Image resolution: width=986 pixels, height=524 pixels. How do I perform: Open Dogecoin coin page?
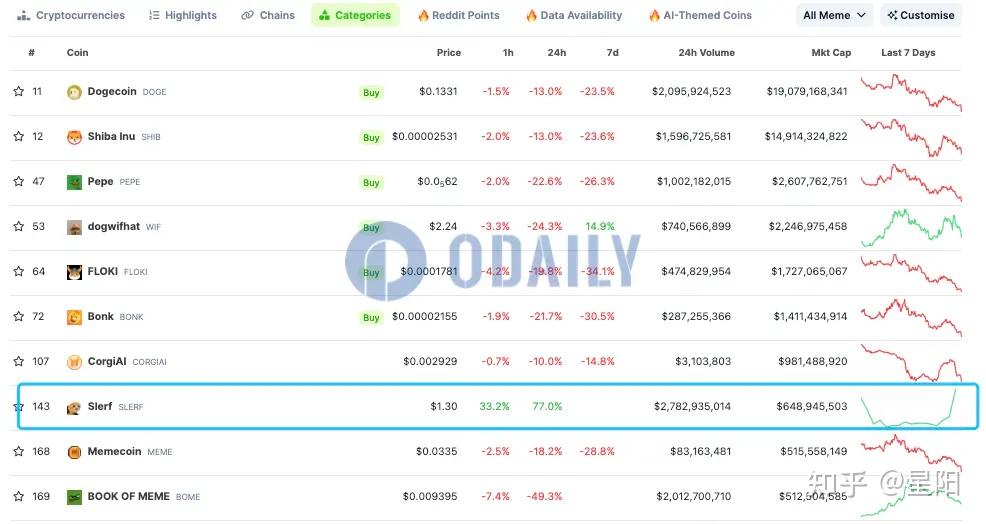click(x=112, y=92)
